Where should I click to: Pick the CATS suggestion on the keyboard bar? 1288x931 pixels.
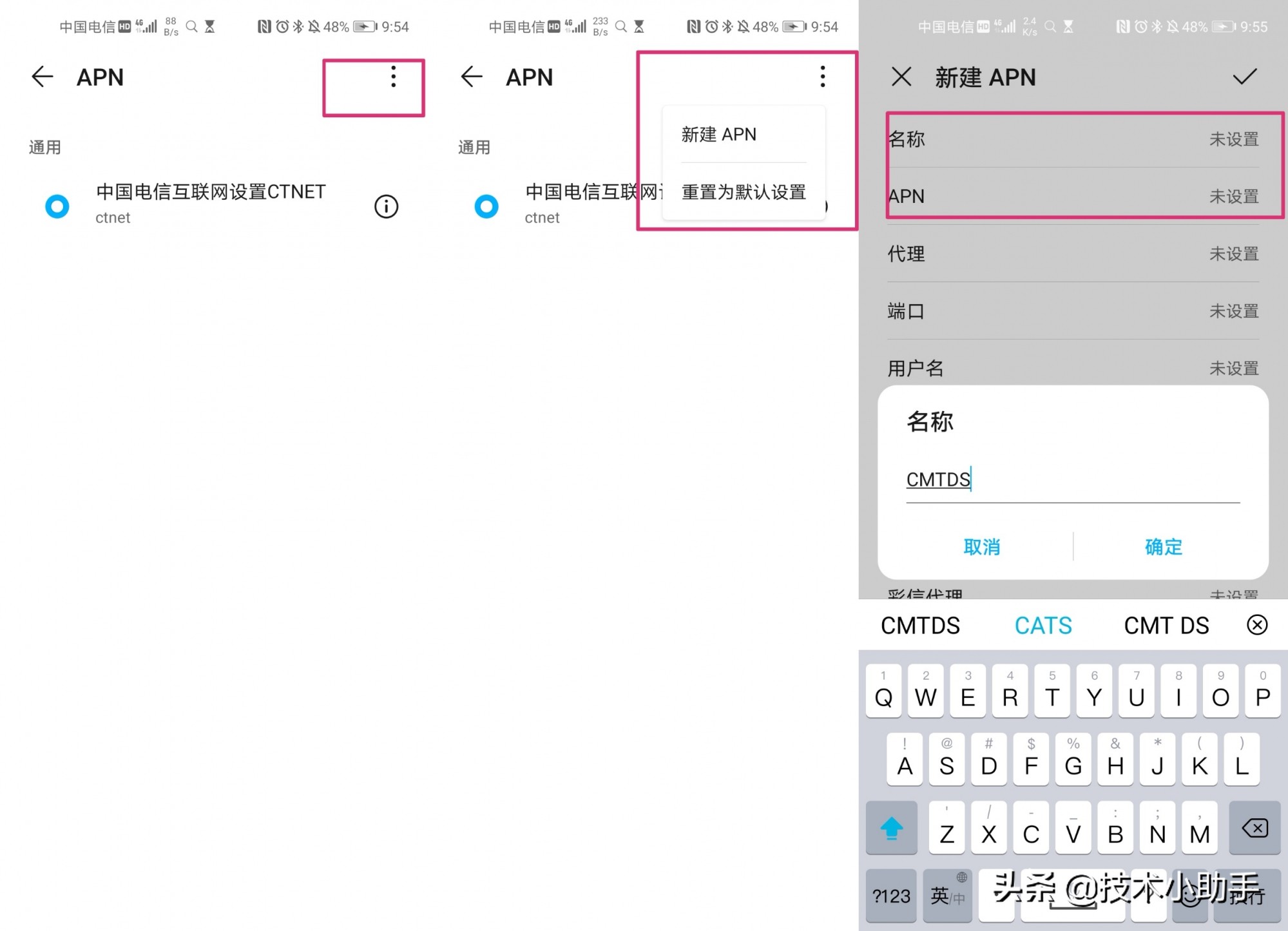coord(1043,624)
